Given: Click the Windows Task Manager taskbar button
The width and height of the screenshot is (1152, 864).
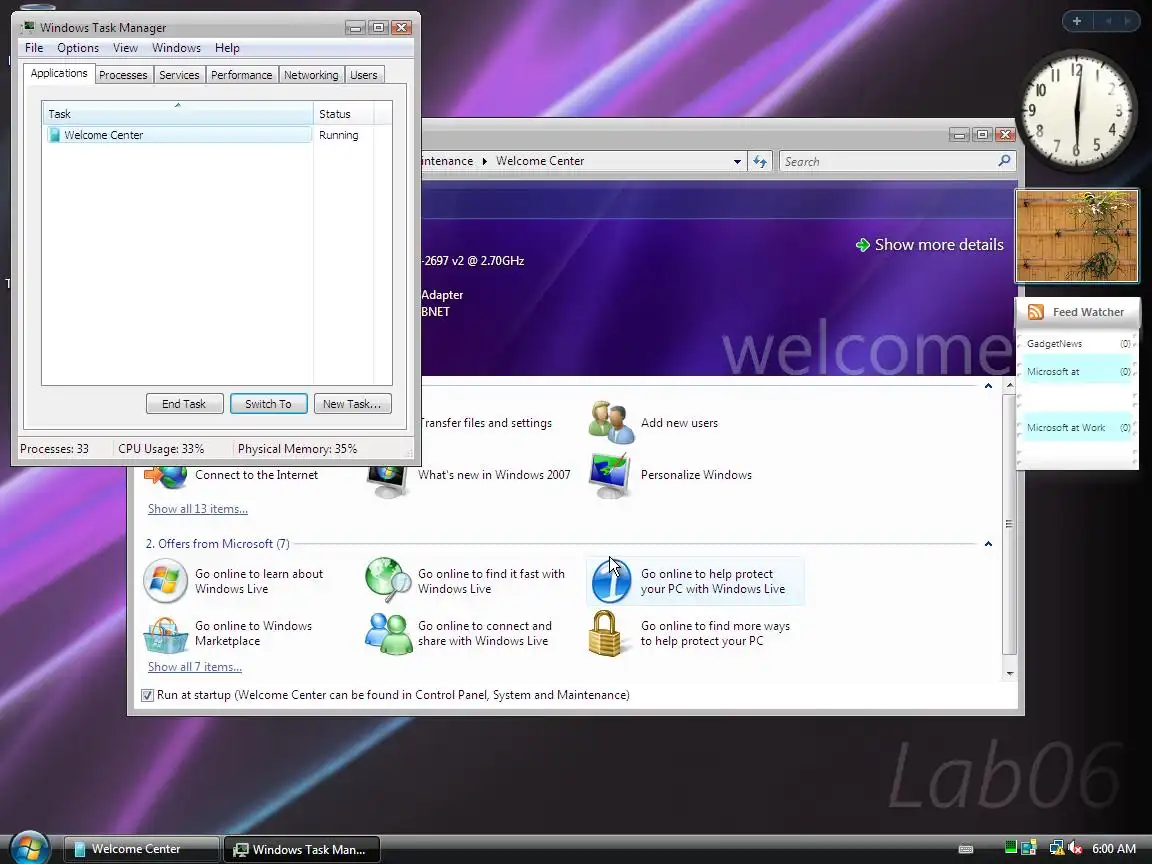Looking at the screenshot, I should click(301, 849).
